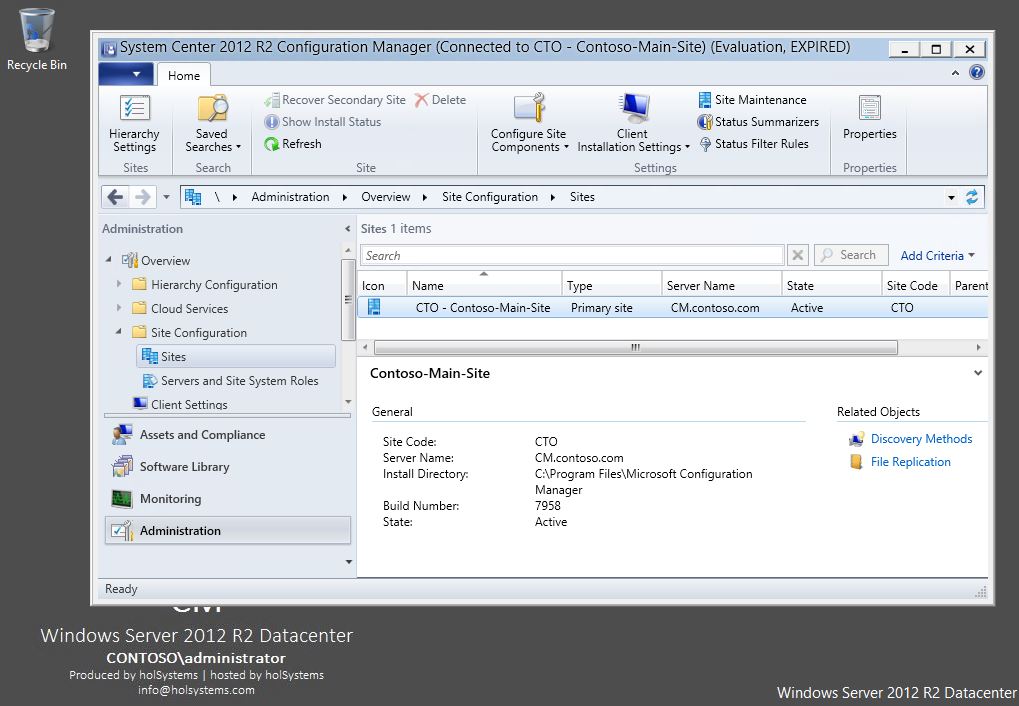The width and height of the screenshot is (1019, 706).
Task: Sort by Server Name column header
Action: (721, 285)
